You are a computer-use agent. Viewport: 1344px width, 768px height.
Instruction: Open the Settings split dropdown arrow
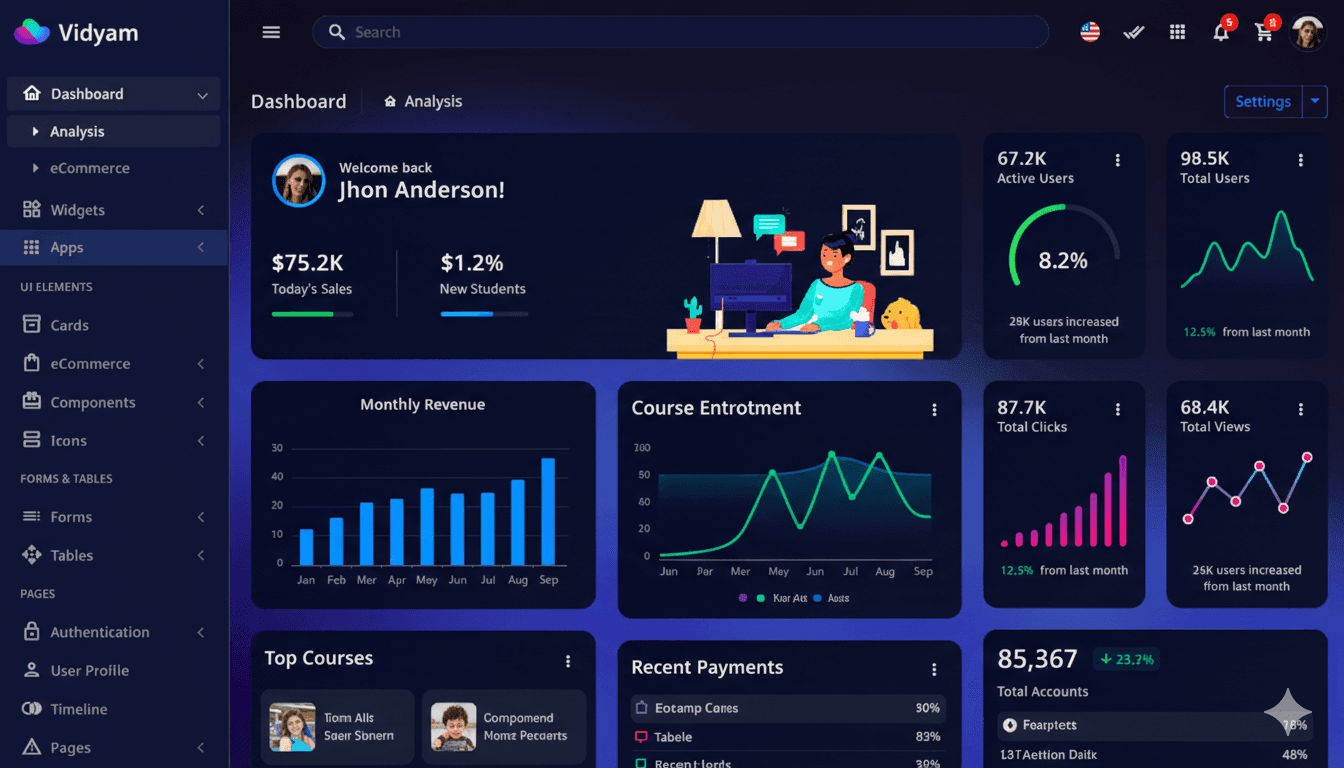[1315, 101]
